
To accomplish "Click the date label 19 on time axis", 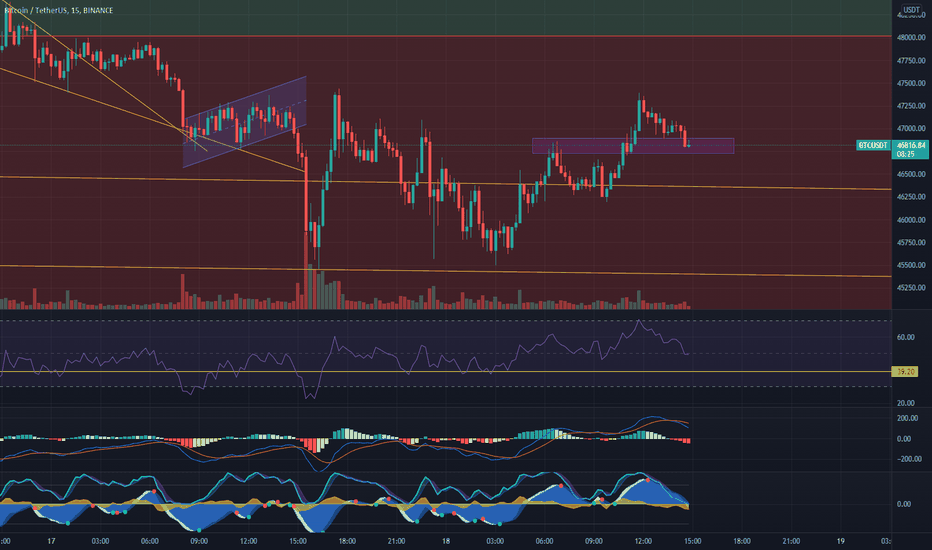I will pyautogui.click(x=840, y=541).
